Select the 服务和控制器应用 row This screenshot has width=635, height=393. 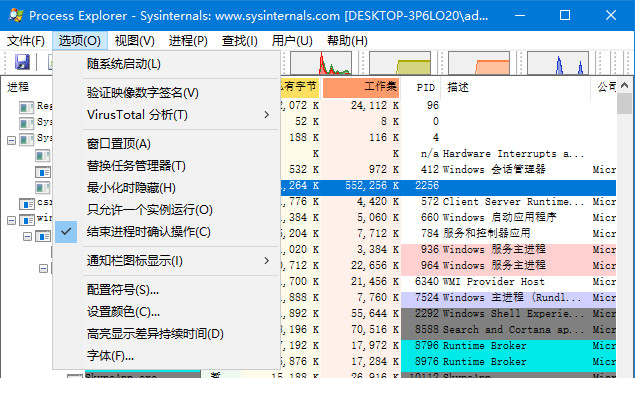click(448, 233)
